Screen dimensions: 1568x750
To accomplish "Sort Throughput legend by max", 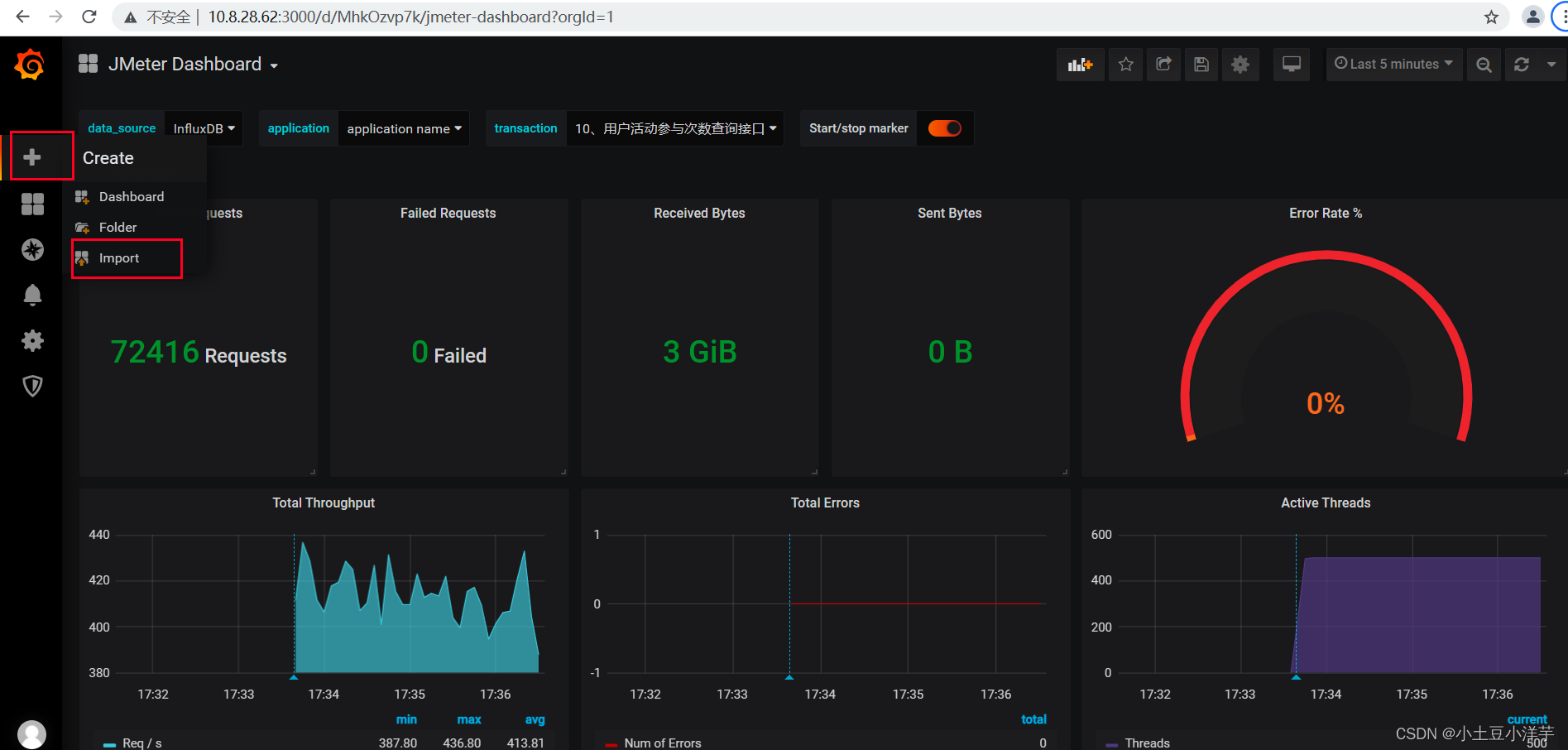I will [x=469, y=719].
